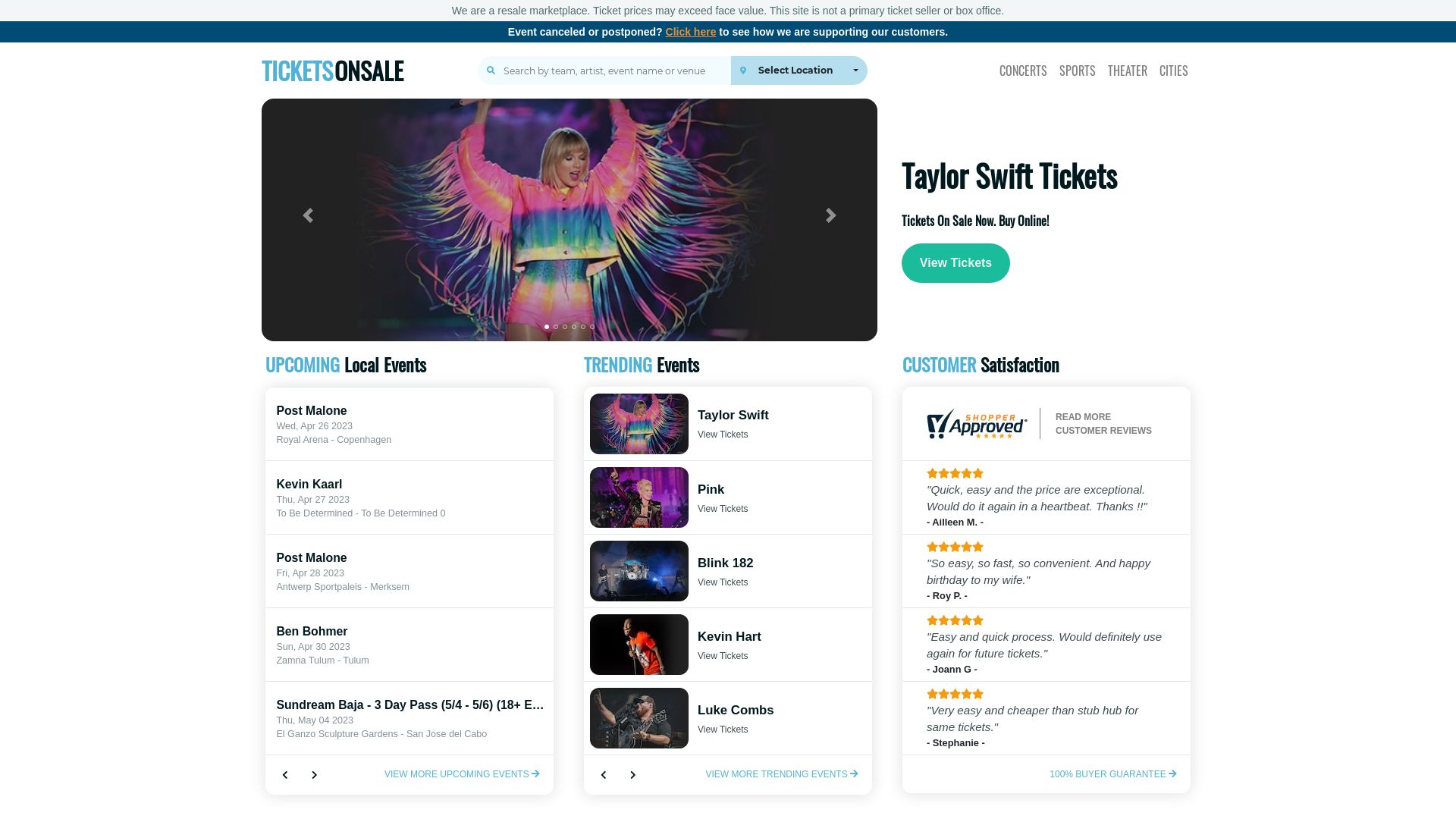Viewport: 1456px width, 819px height.
Task: Open the Theater menu
Action: pos(1127,71)
